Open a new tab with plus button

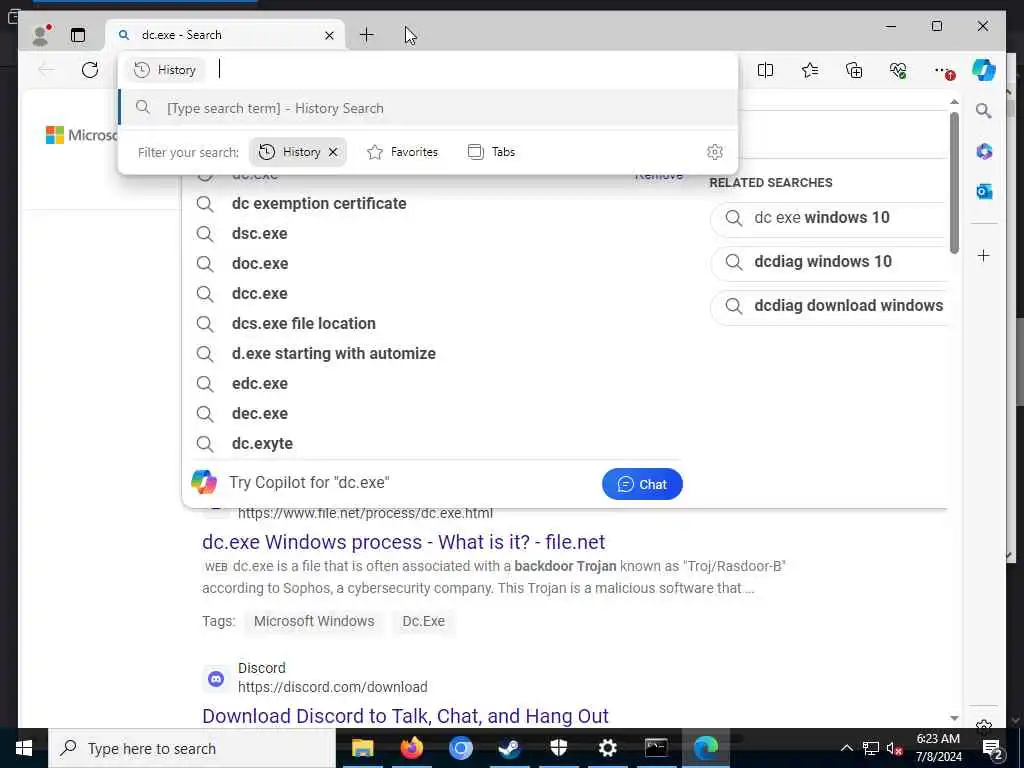click(x=366, y=35)
